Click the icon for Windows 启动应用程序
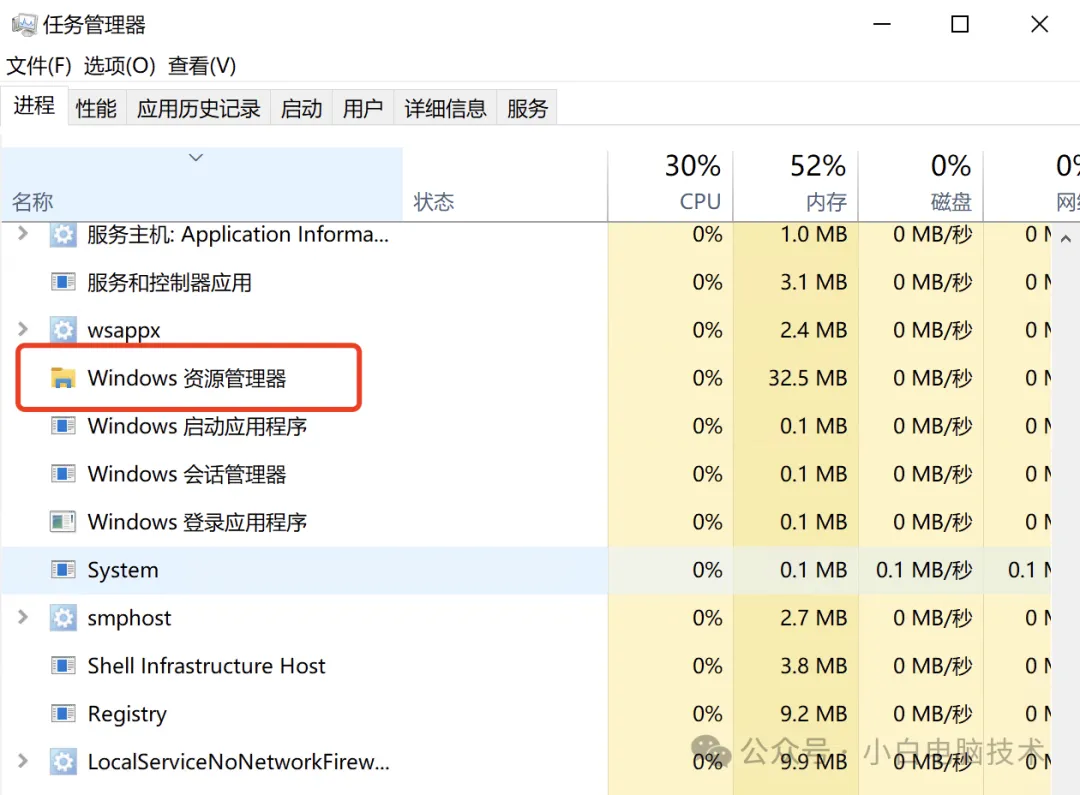 [63, 426]
